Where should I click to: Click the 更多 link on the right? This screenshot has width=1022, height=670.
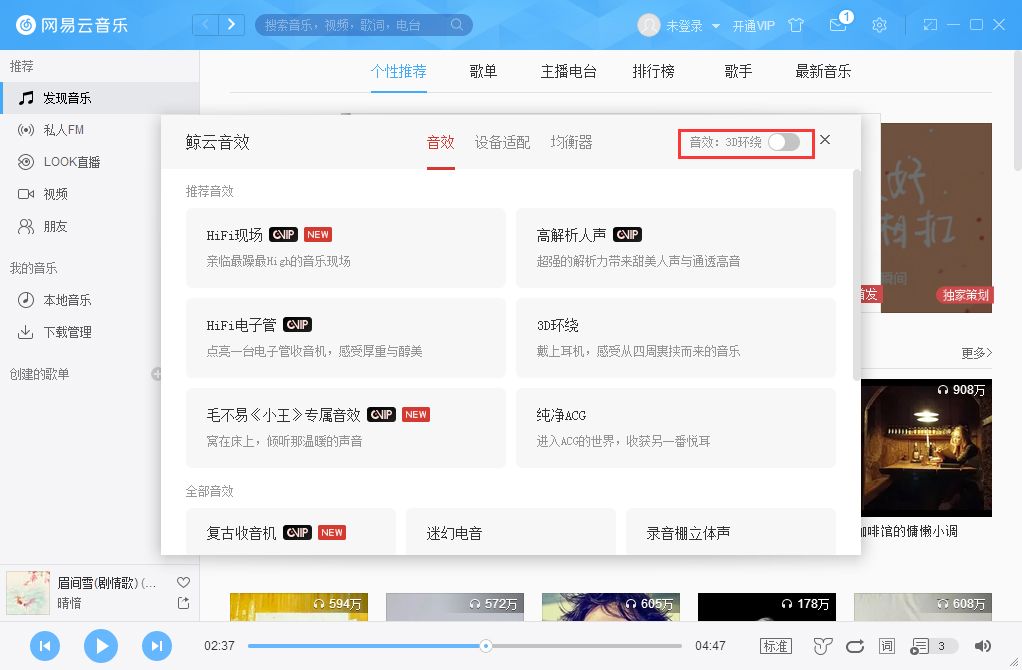977,353
